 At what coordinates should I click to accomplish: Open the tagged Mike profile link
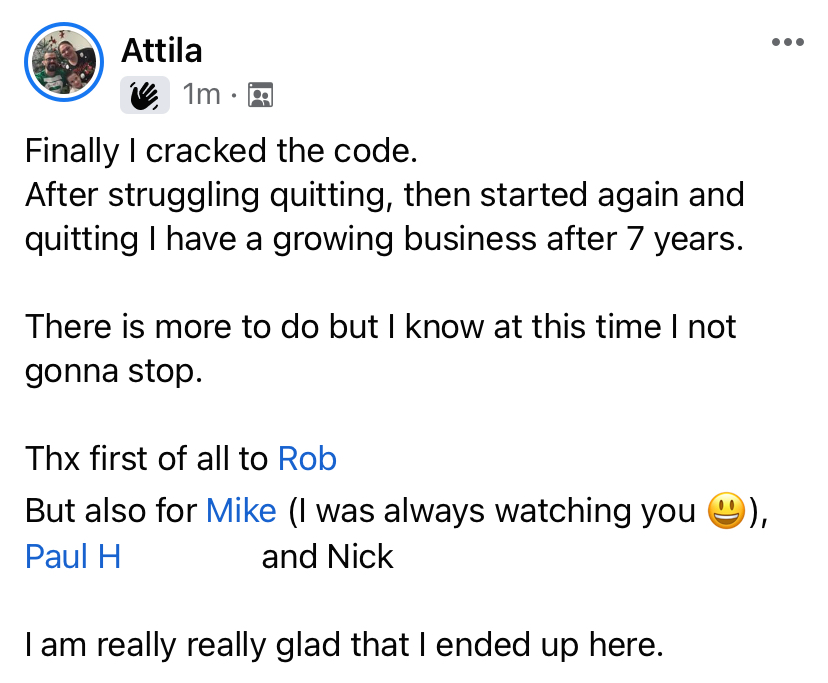point(241,511)
